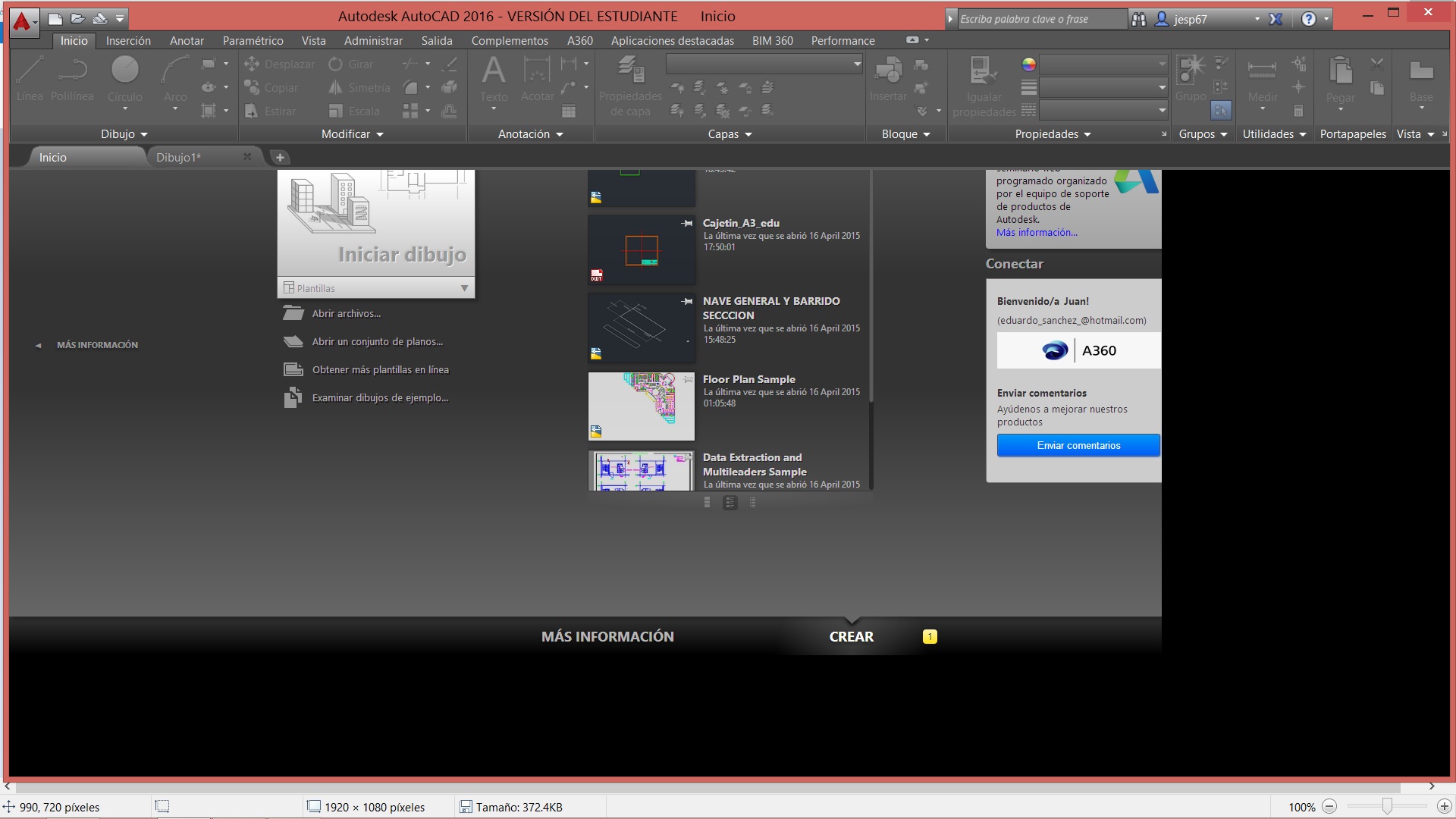Switch recent documents to large thumbnail view
The width and height of the screenshot is (1456, 819).
point(708,502)
